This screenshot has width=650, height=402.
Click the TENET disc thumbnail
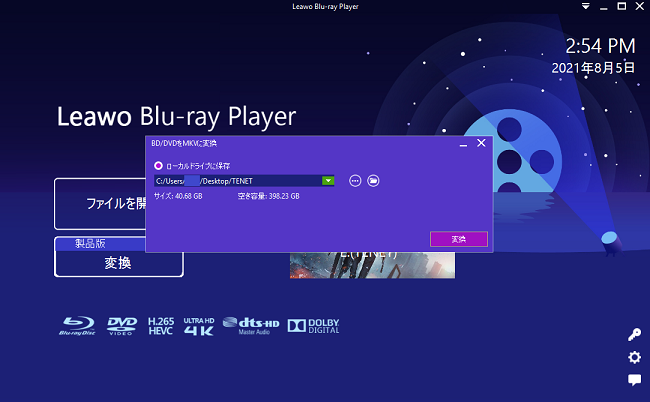372,265
